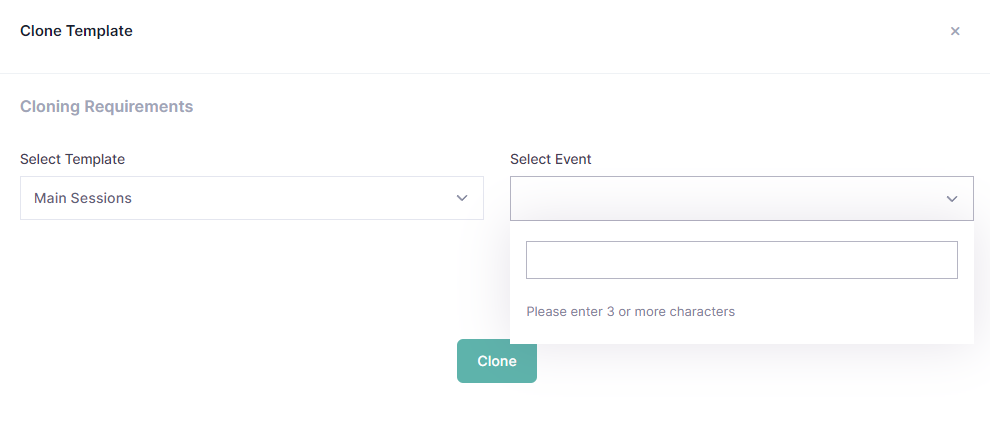Click the Select Template field label

(72, 159)
